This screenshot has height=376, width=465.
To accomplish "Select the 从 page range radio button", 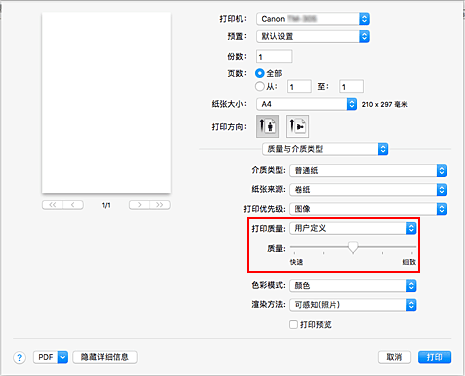I will [x=259, y=87].
